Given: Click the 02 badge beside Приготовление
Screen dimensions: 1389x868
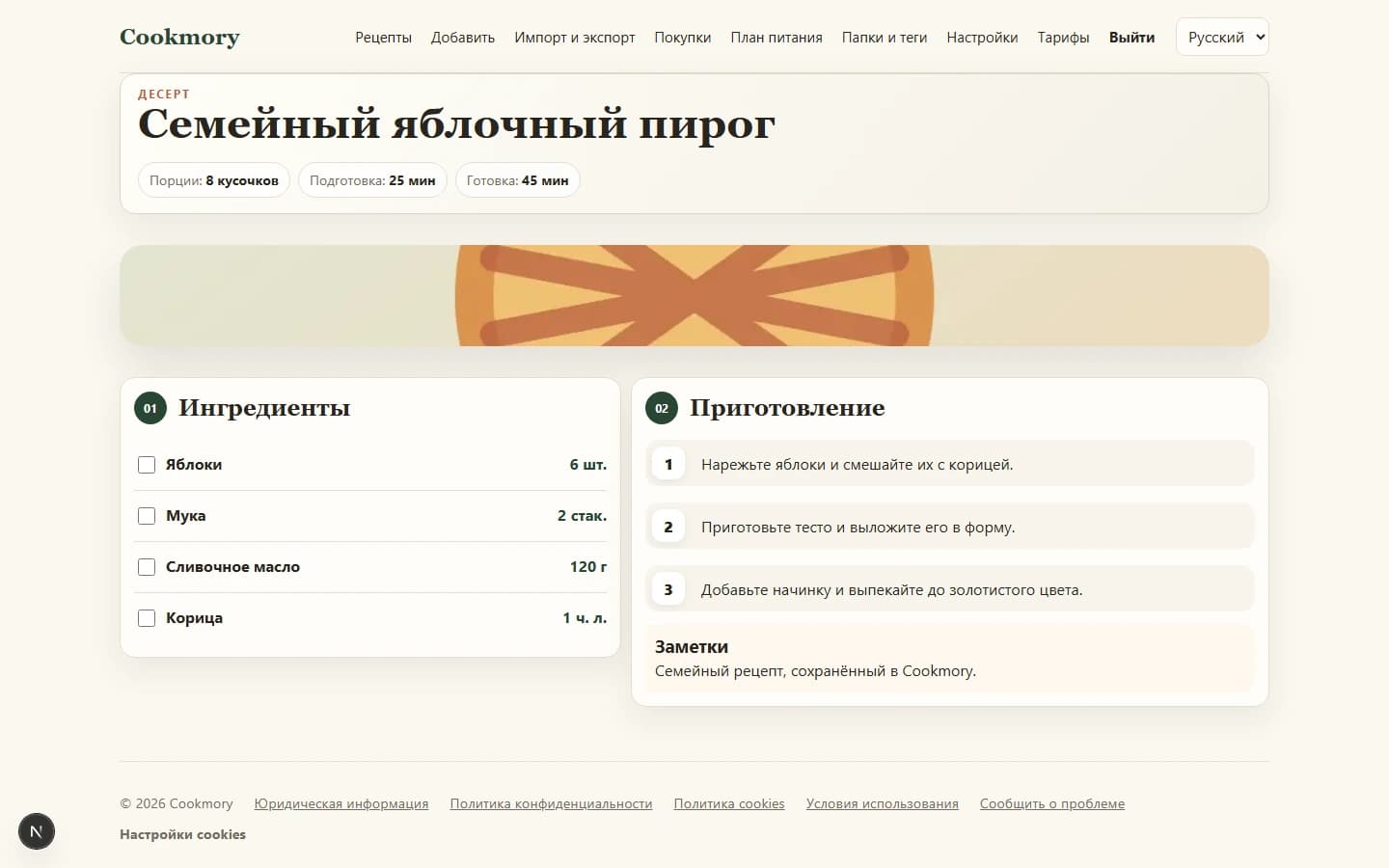Looking at the screenshot, I should tap(662, 408).
